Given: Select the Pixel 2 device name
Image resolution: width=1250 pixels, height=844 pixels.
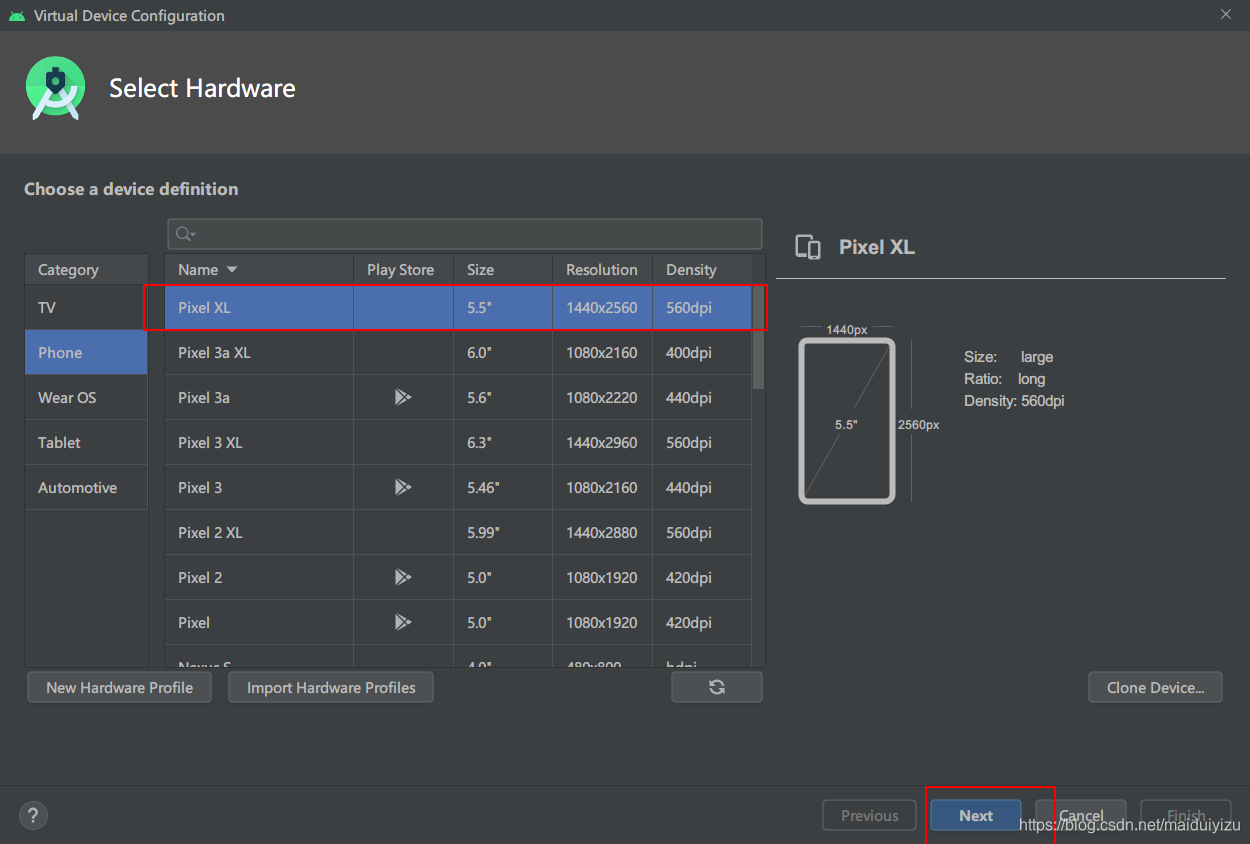Looking at the screenshot, I should click(200, 577).
